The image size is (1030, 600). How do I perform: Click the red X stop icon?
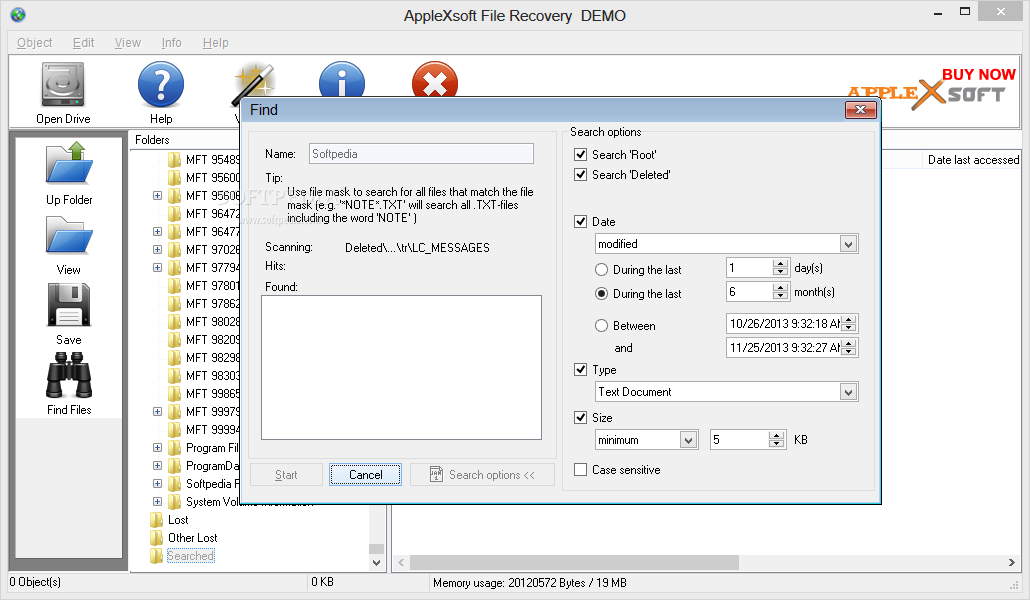tap(435, 80)
